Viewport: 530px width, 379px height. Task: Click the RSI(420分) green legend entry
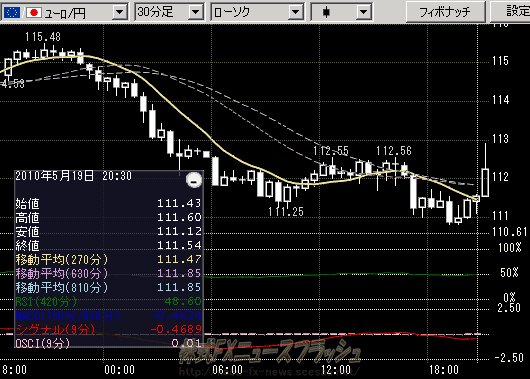pyautogui.click(x=46, y=301)
